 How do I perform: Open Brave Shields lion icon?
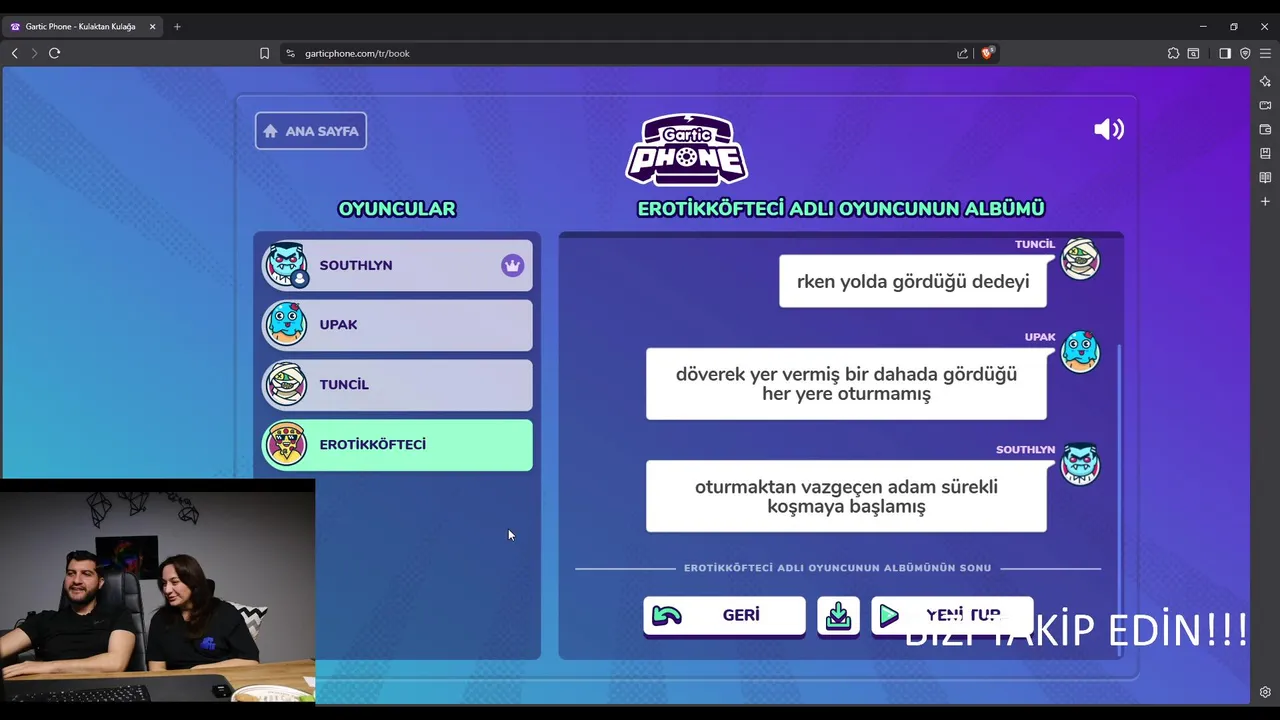987,53
